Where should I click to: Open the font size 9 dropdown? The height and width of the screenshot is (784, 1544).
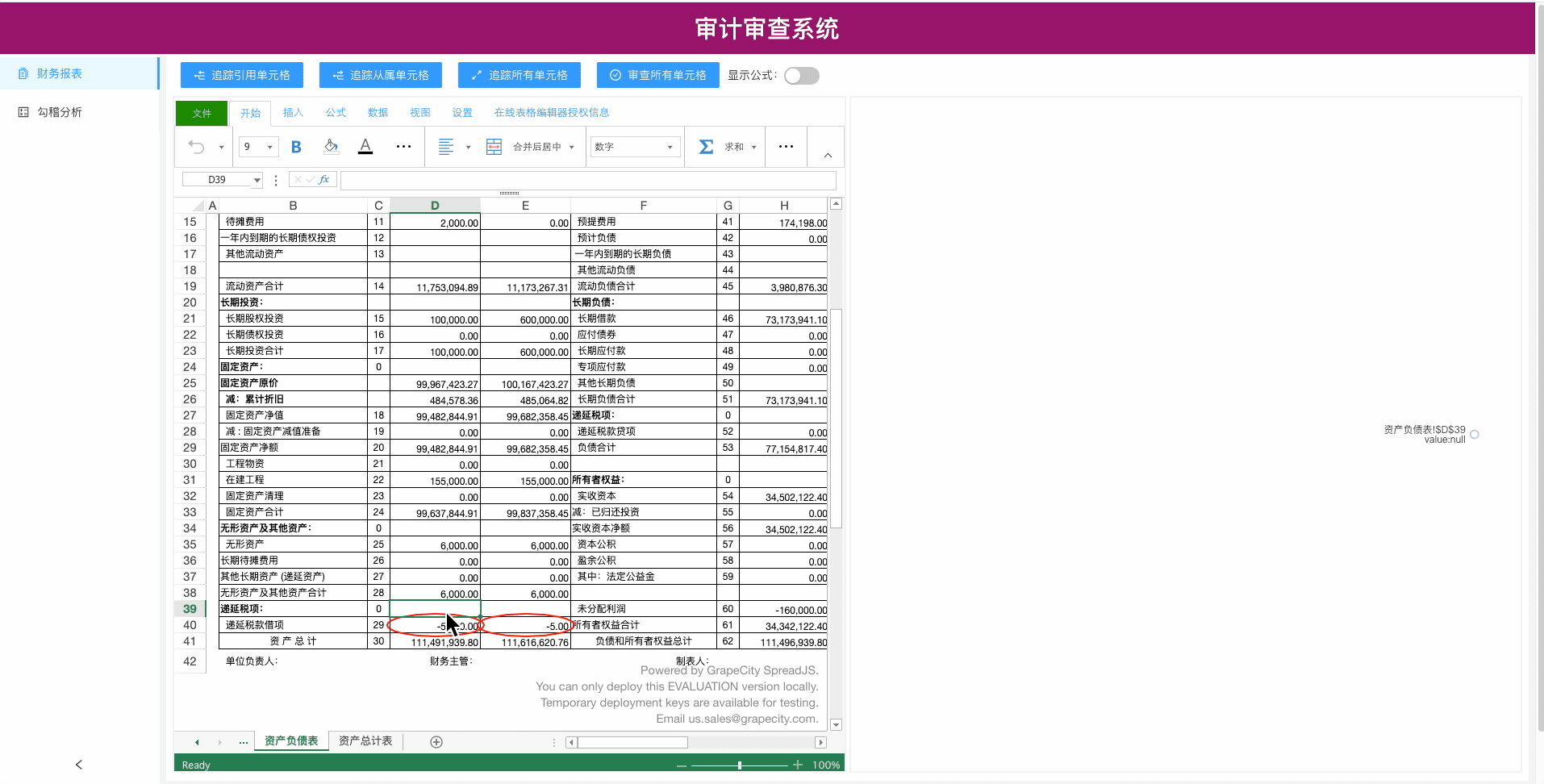click(x=259, y=147)
